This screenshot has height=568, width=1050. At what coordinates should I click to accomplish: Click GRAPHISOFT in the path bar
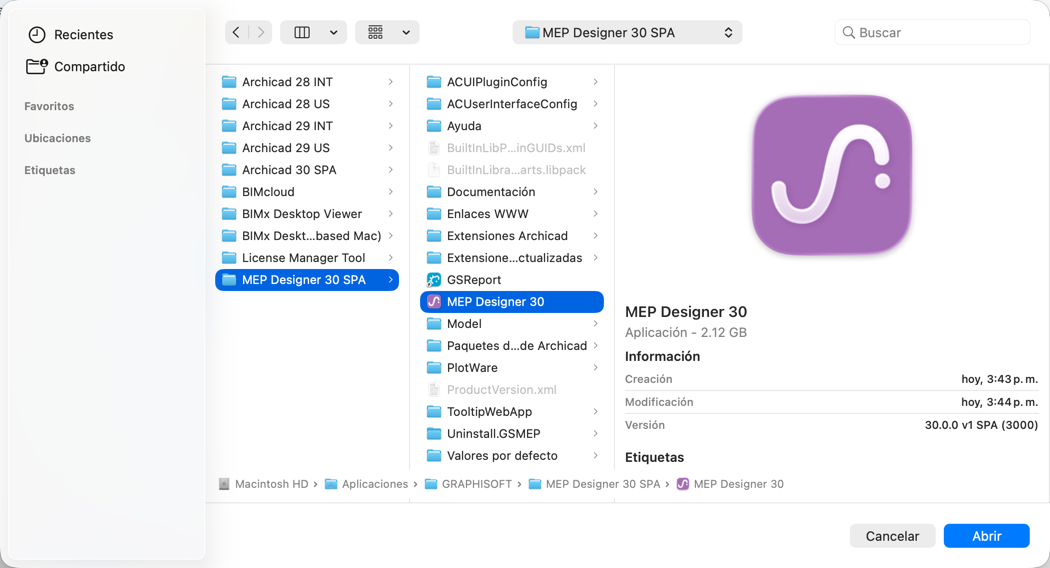469,484
